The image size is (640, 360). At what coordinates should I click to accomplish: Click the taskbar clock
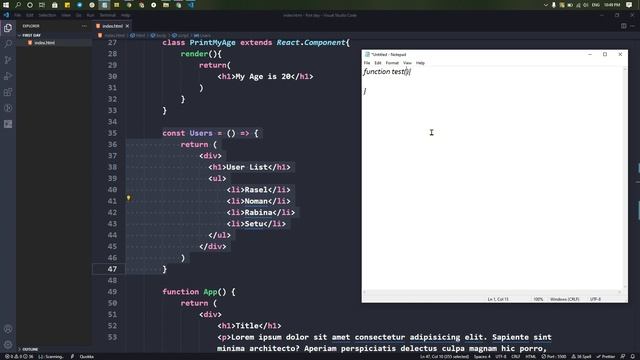[x=612, y=5]
